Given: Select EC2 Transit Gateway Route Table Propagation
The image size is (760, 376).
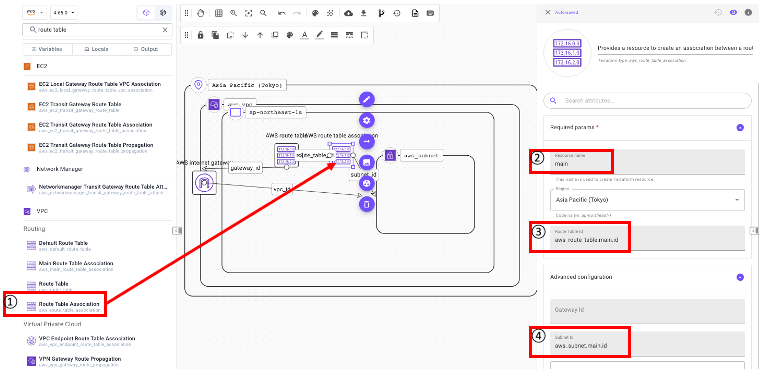Looking at the screenshot, I should [90, 147].
